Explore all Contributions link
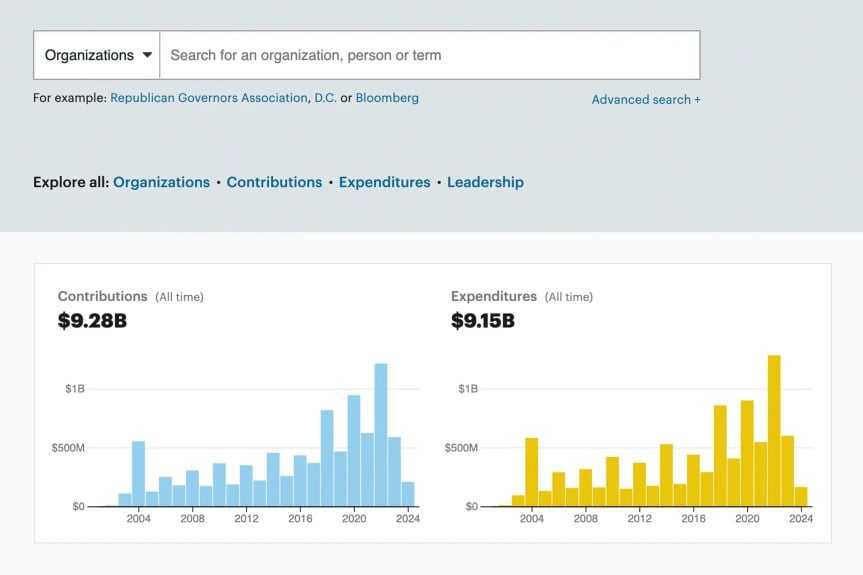This screenshot has height=575, width=863. [274, 182]
